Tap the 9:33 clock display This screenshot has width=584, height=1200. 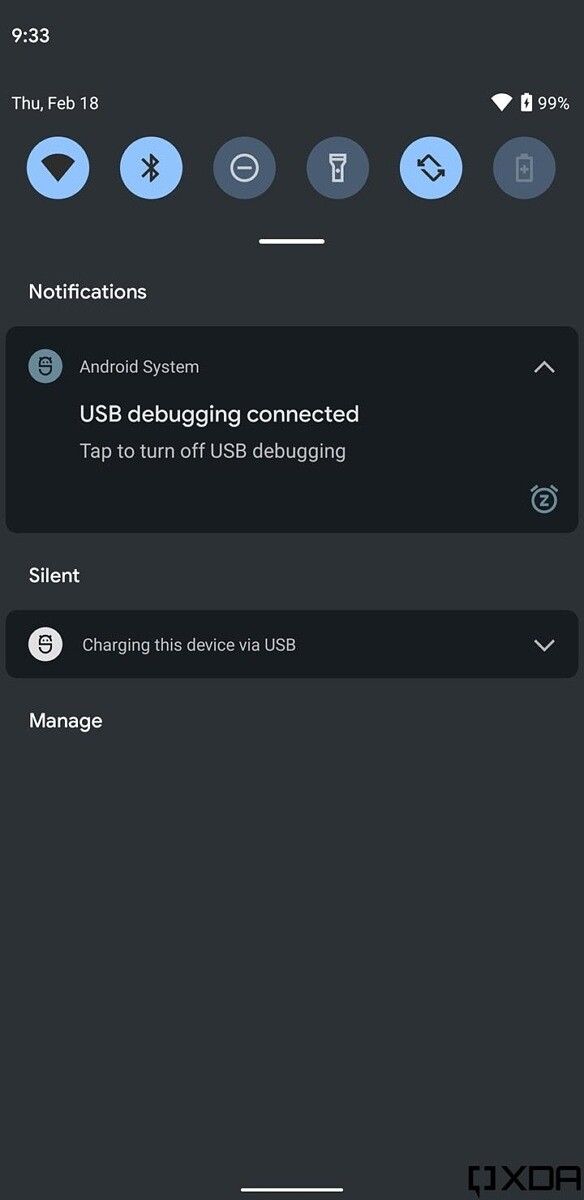pyautogui.click(x=31, y=35)
